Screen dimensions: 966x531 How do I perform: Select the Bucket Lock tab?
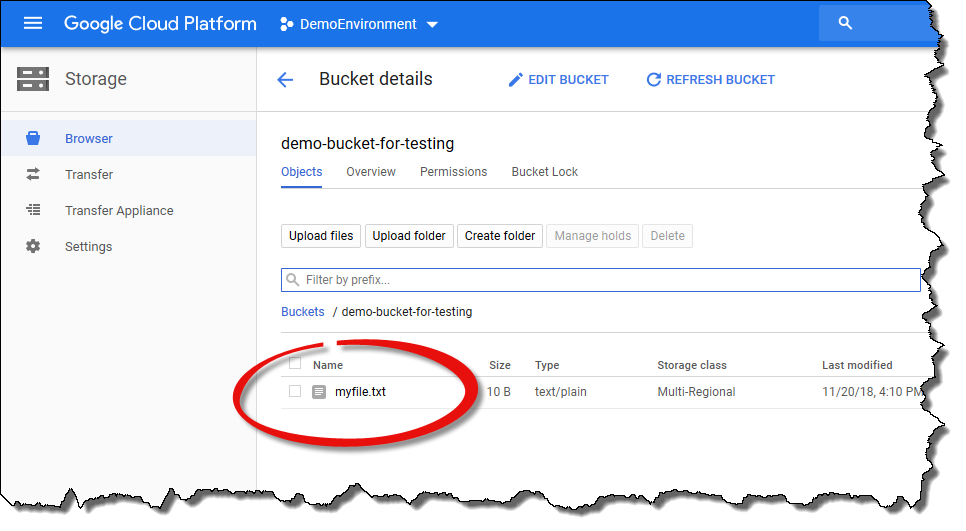(544, 172)
